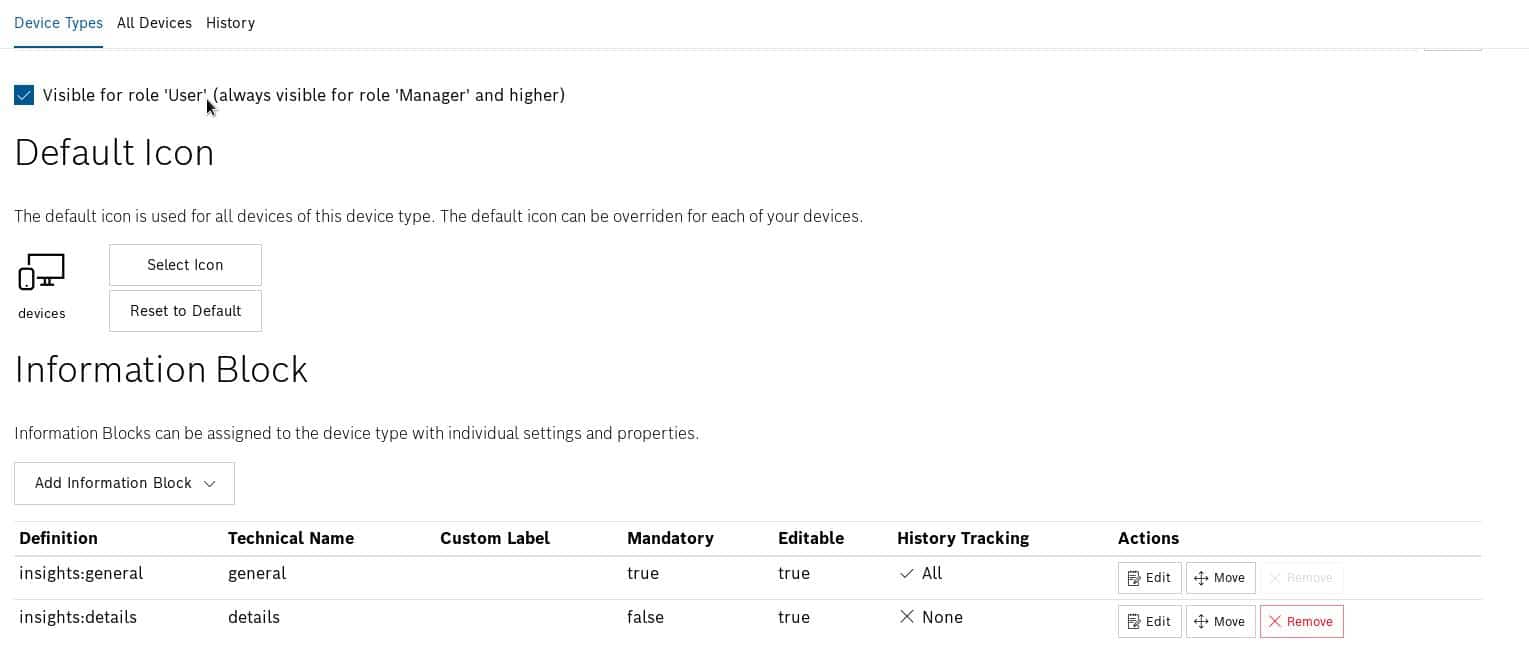Open the History tab

pyautogui.click(x=230, y=23)
